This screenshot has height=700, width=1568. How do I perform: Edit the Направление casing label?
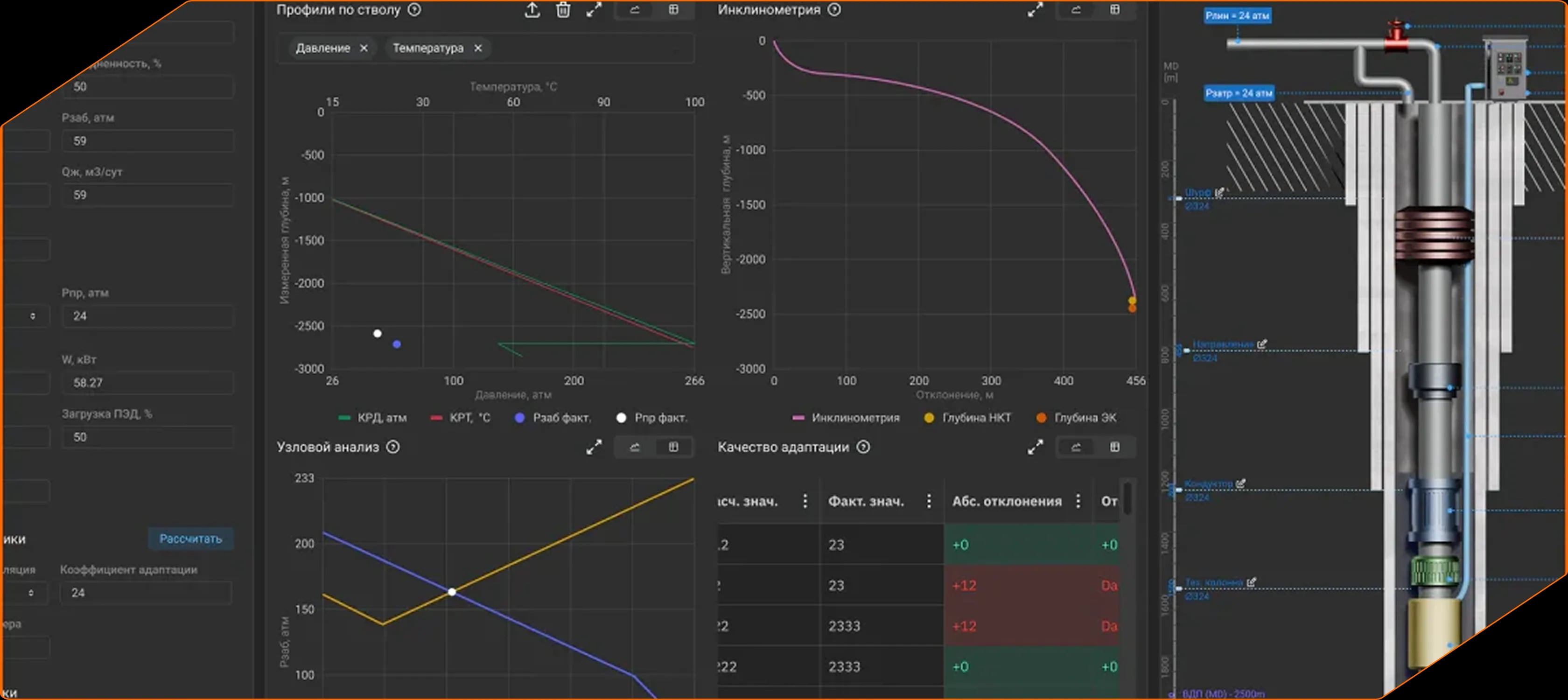[x=1262, y=344]
